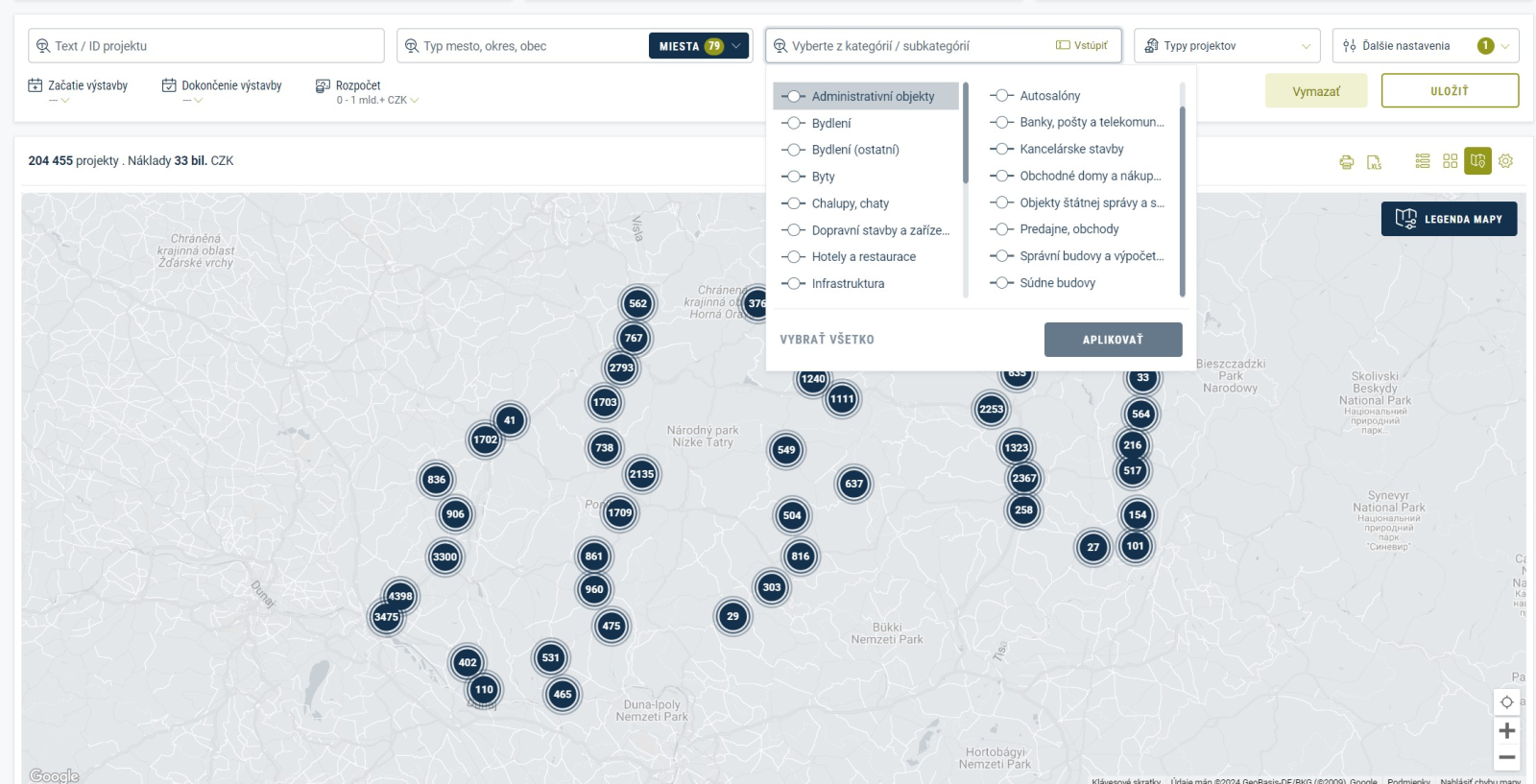The height and width of the screenshot is (784, 1536).
Task: Expand the Typy projektov dropdown
Action: [1226, 46]
